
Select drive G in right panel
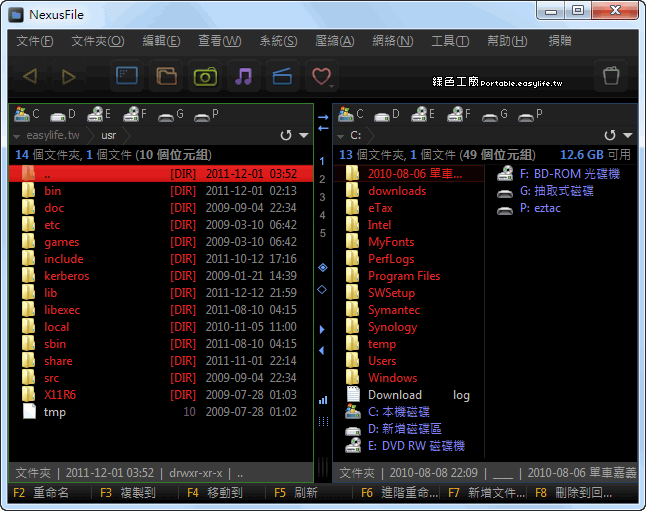[x=494, y=114]
